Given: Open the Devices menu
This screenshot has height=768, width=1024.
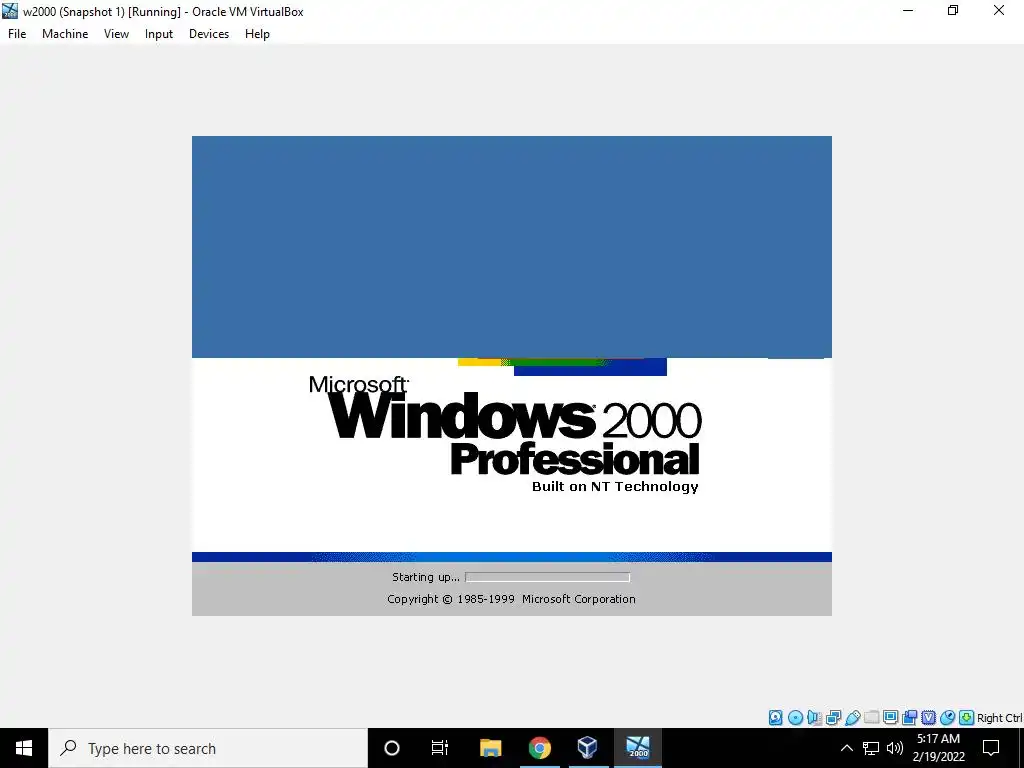Looking at the screenshot, I should click(209, 34).
